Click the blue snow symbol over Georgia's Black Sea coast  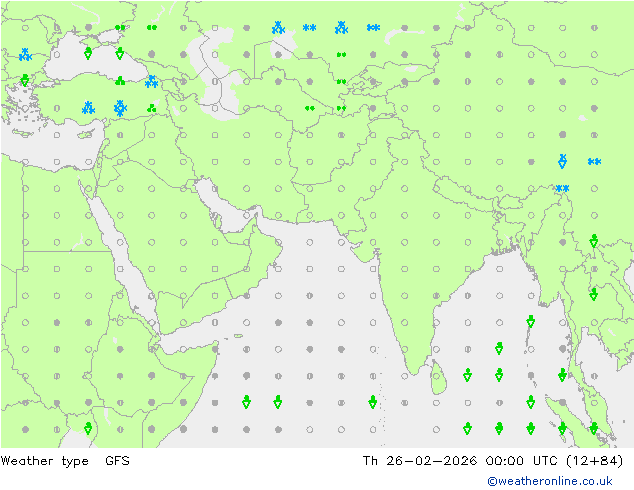coord(152,81)
